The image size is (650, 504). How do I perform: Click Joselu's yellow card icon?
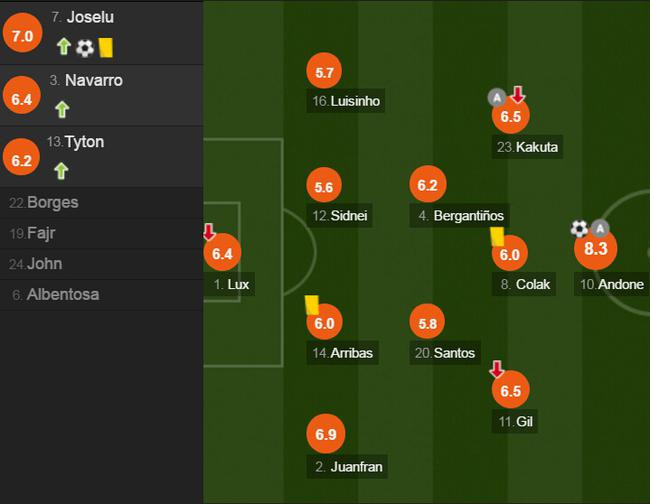[105, 47]
